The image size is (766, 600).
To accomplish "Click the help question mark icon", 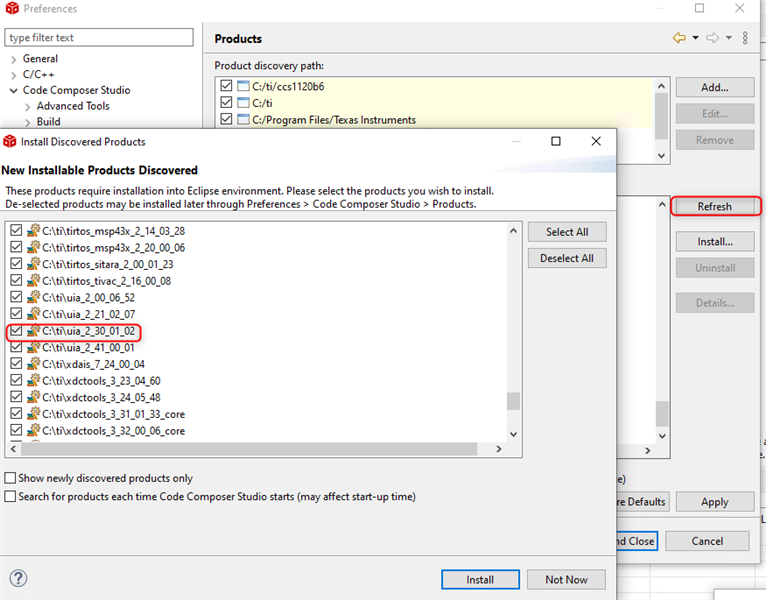I will 18,579.
